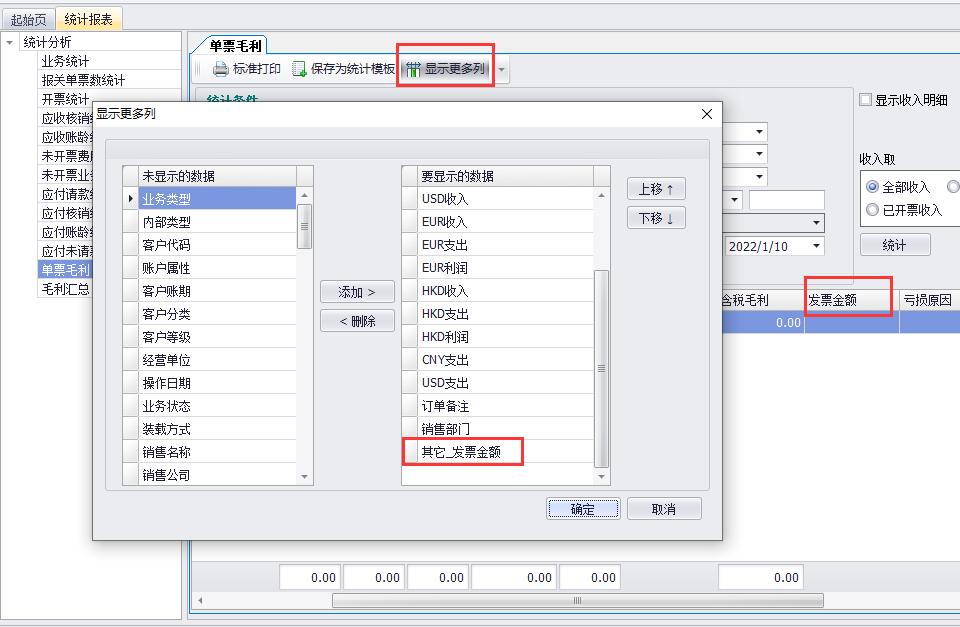960x627 pixels.
Task: Enable the 显示收入明细 checkbox
Action: [866, 100]
